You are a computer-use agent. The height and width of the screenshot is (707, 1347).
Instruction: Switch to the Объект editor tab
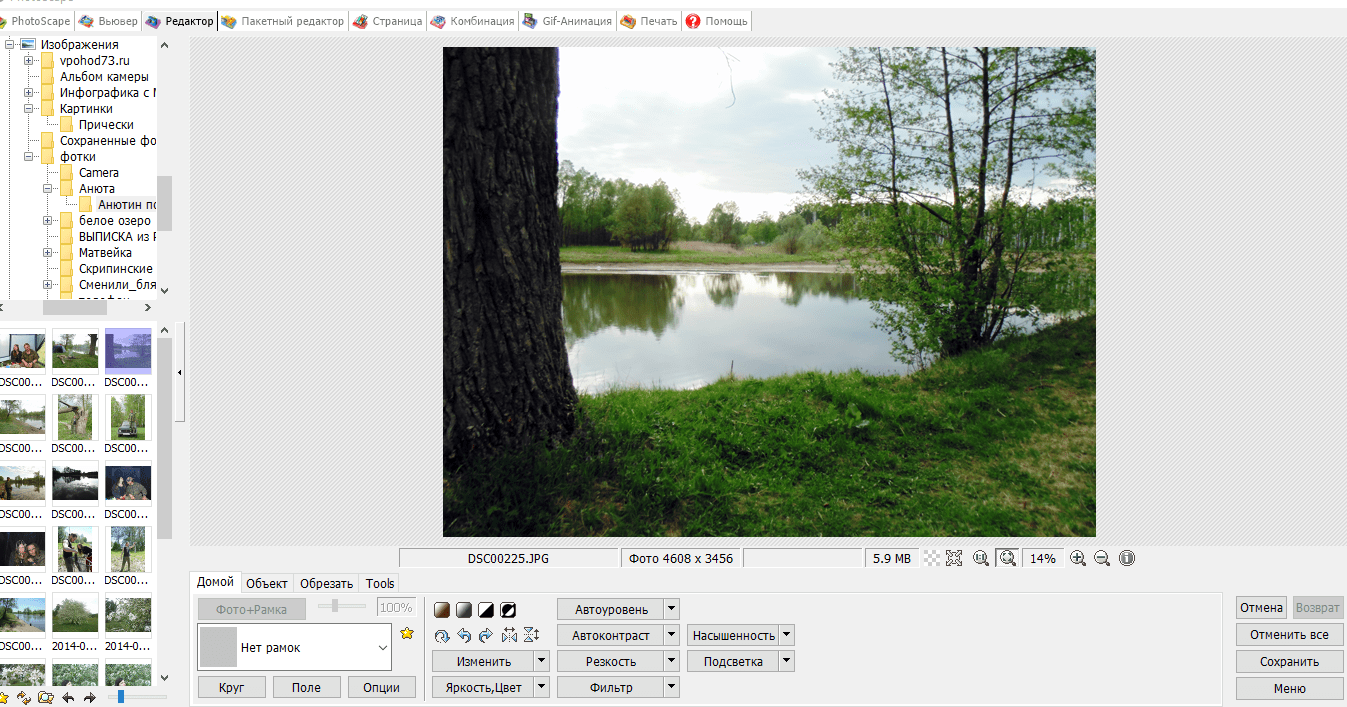(267, 583)
